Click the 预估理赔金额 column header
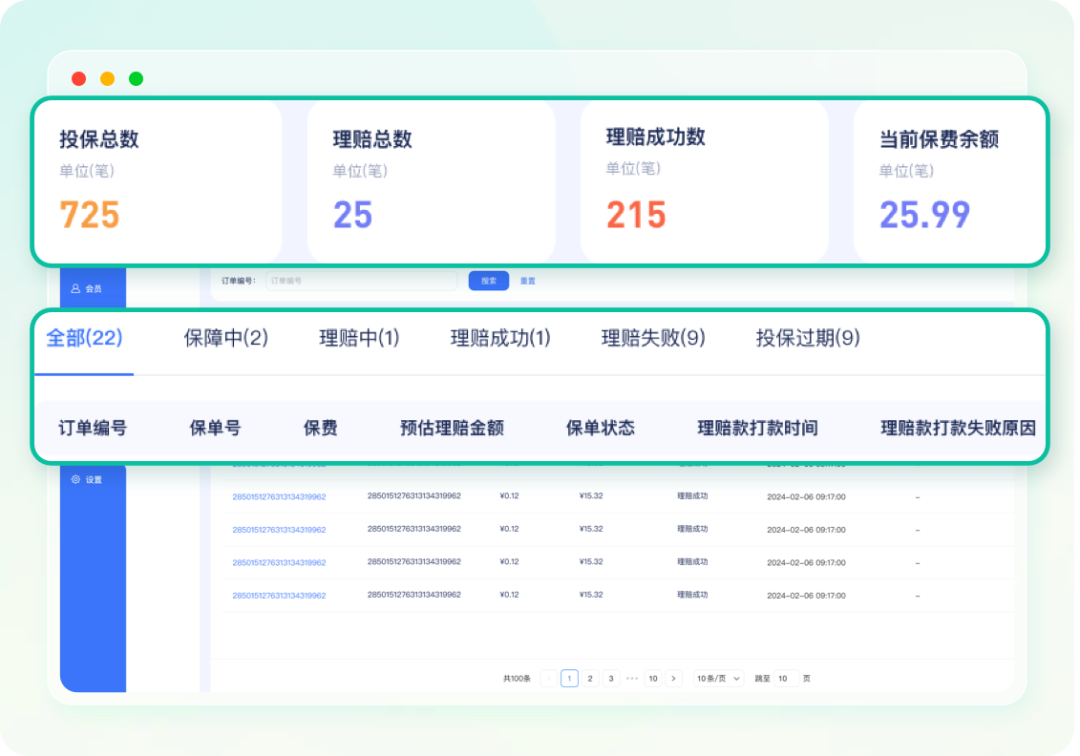Screen dimensions: 1080x756 tap(452, 428)
